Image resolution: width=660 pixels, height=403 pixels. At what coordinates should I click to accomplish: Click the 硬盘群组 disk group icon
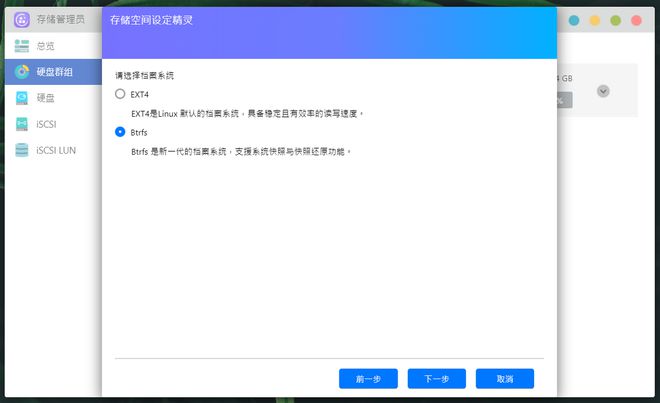pyautogui.click(x=21, y=72)
